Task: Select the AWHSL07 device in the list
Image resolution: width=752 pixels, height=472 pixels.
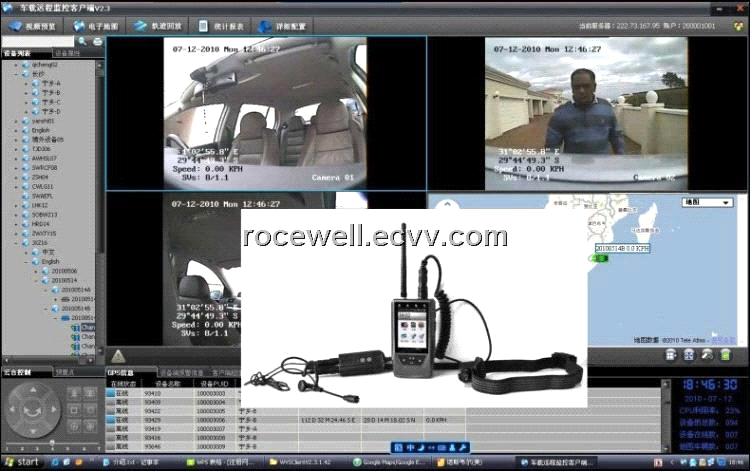Action: pos(44,158)
